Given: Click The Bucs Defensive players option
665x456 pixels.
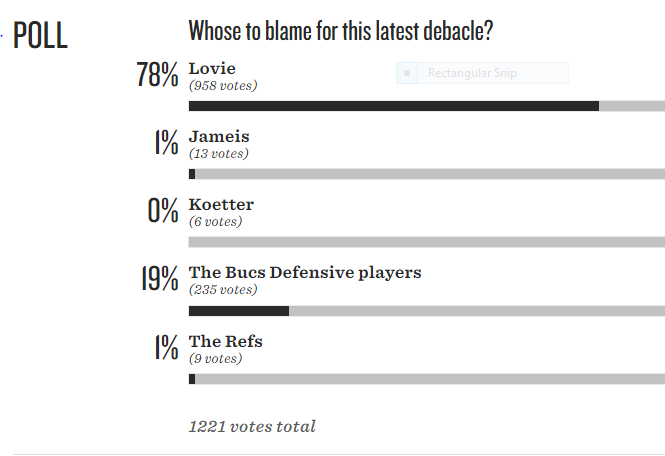Looking at the screenshot, I should pos(305,273).
